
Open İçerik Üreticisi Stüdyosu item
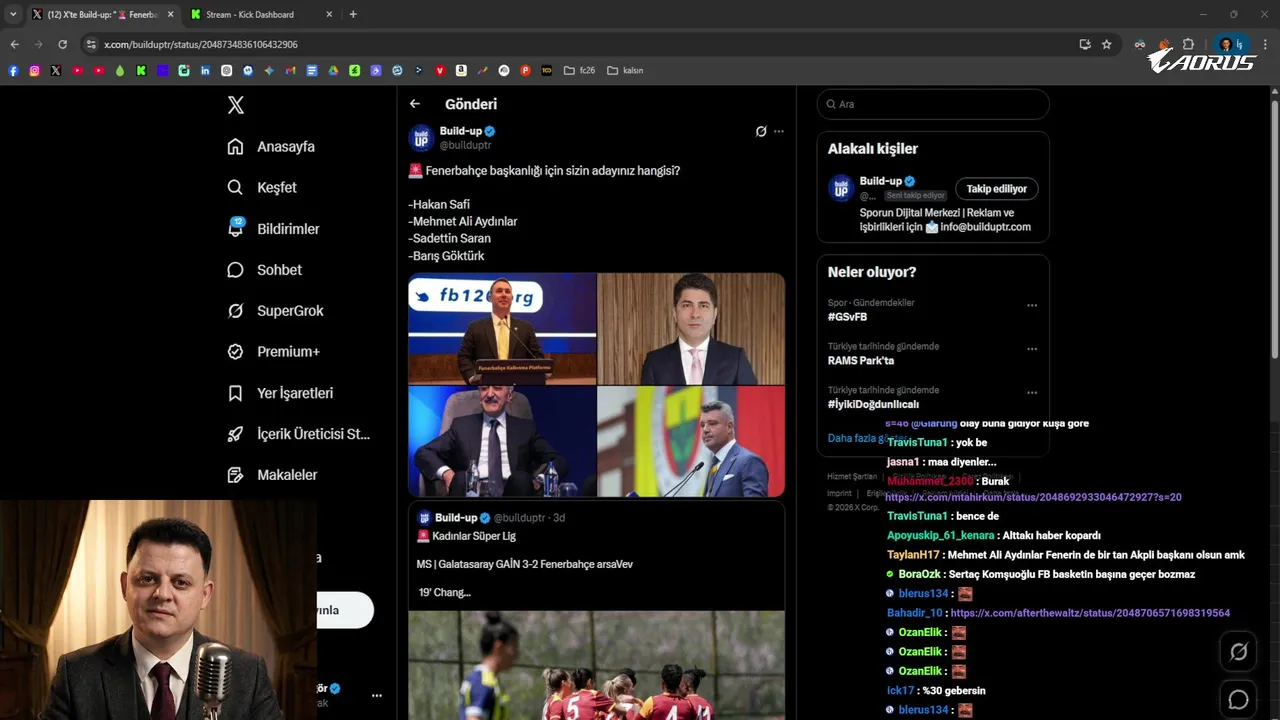coord(298,434)
